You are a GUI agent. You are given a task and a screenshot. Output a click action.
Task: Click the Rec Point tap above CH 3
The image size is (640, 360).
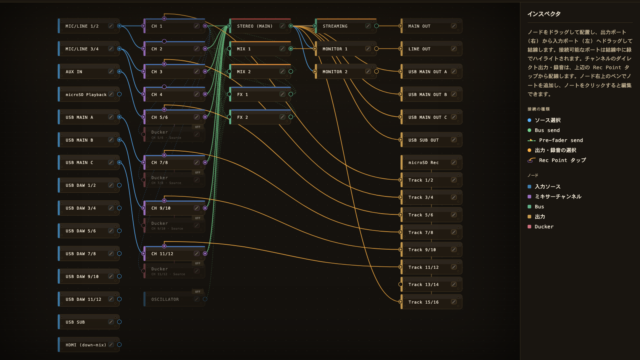[164, 64]
